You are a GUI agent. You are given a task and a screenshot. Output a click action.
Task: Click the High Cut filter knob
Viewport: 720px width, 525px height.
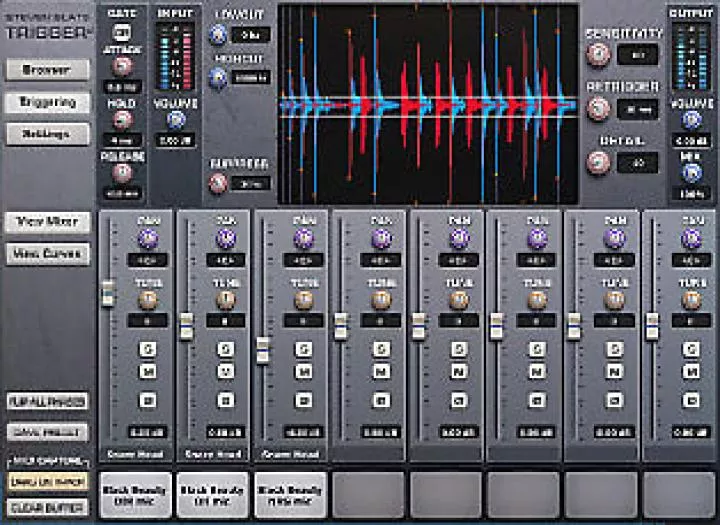tap(218, 77)
